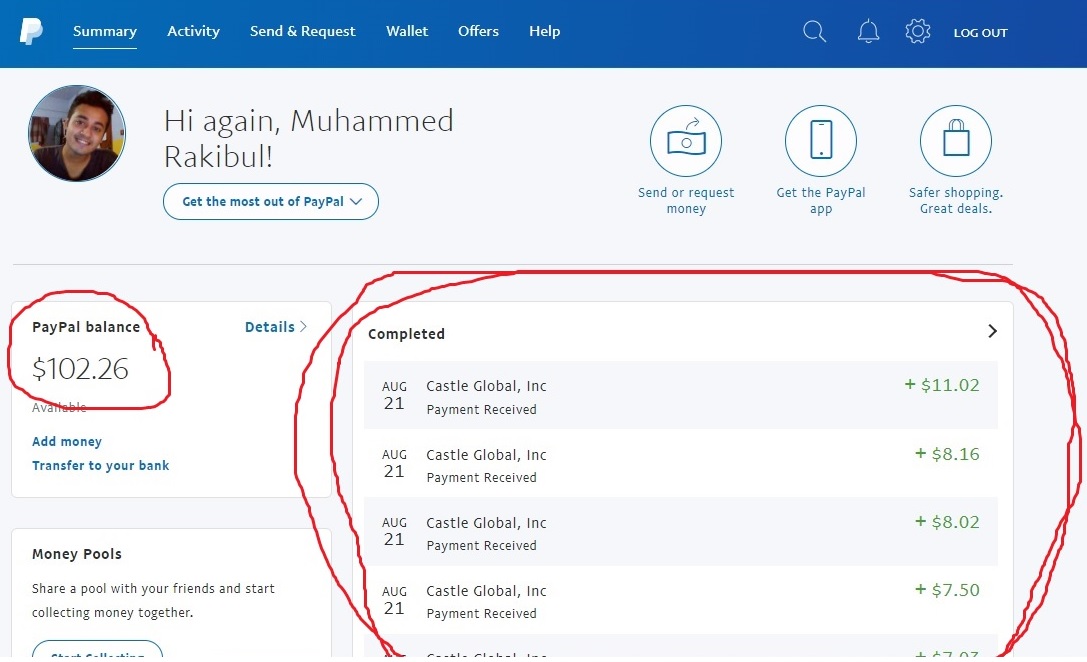Expand the Get the most out of PayPal dropdown
This screenshot has height=662, width=1087.
point(271,201)
